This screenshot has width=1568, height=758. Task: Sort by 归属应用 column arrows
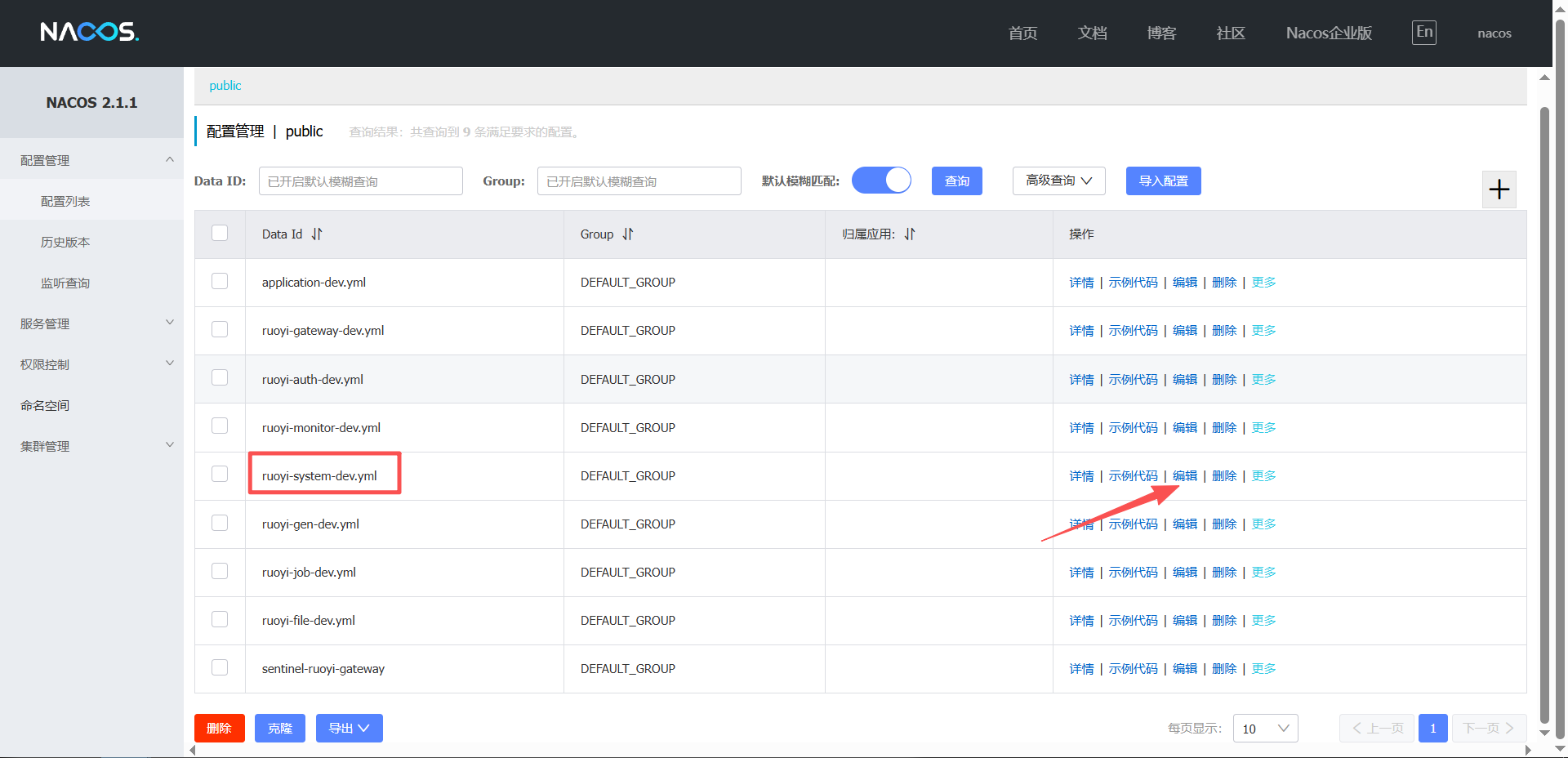pyautogui.click(x=910, y=234)
